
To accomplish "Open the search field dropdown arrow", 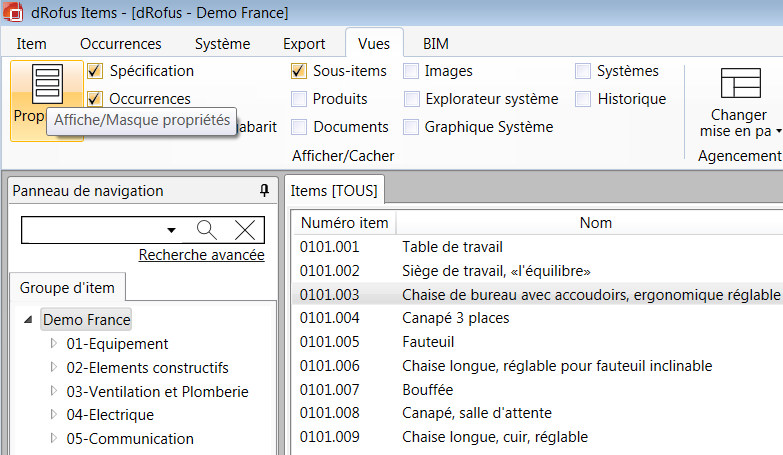I will point(171,230).
